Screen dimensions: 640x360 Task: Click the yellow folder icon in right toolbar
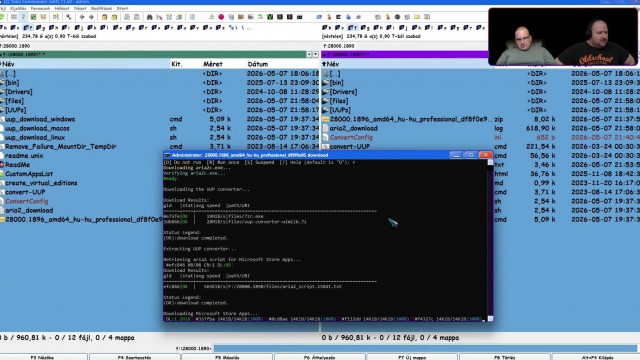(417, 17)
